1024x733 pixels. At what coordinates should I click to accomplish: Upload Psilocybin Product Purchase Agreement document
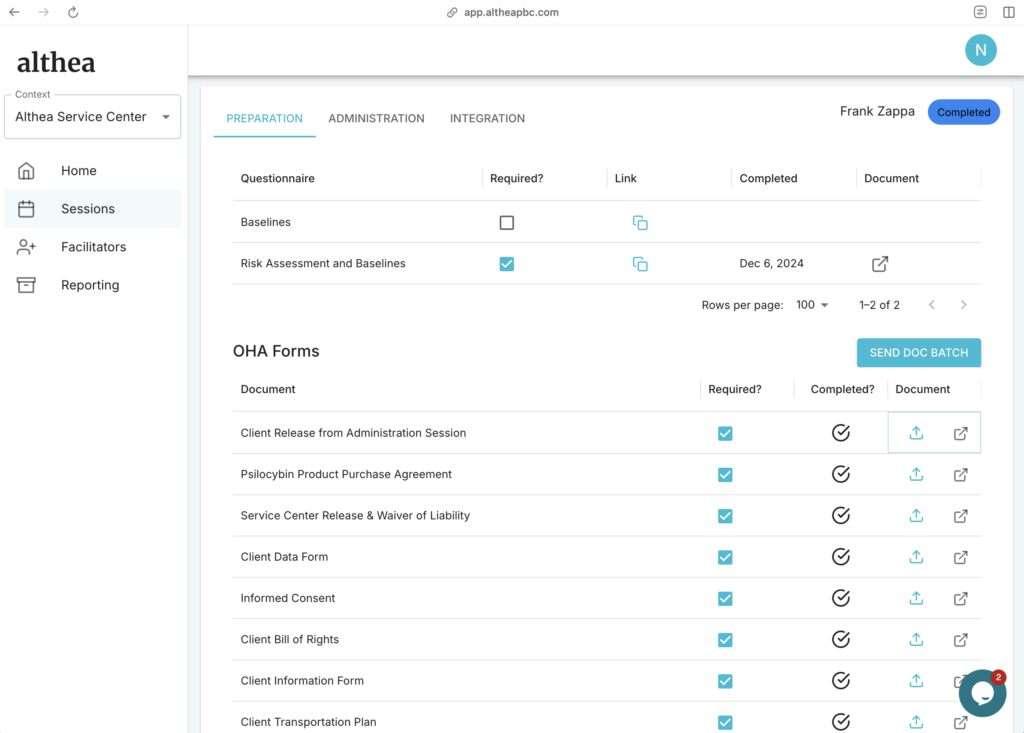click(x=916, y=474)
